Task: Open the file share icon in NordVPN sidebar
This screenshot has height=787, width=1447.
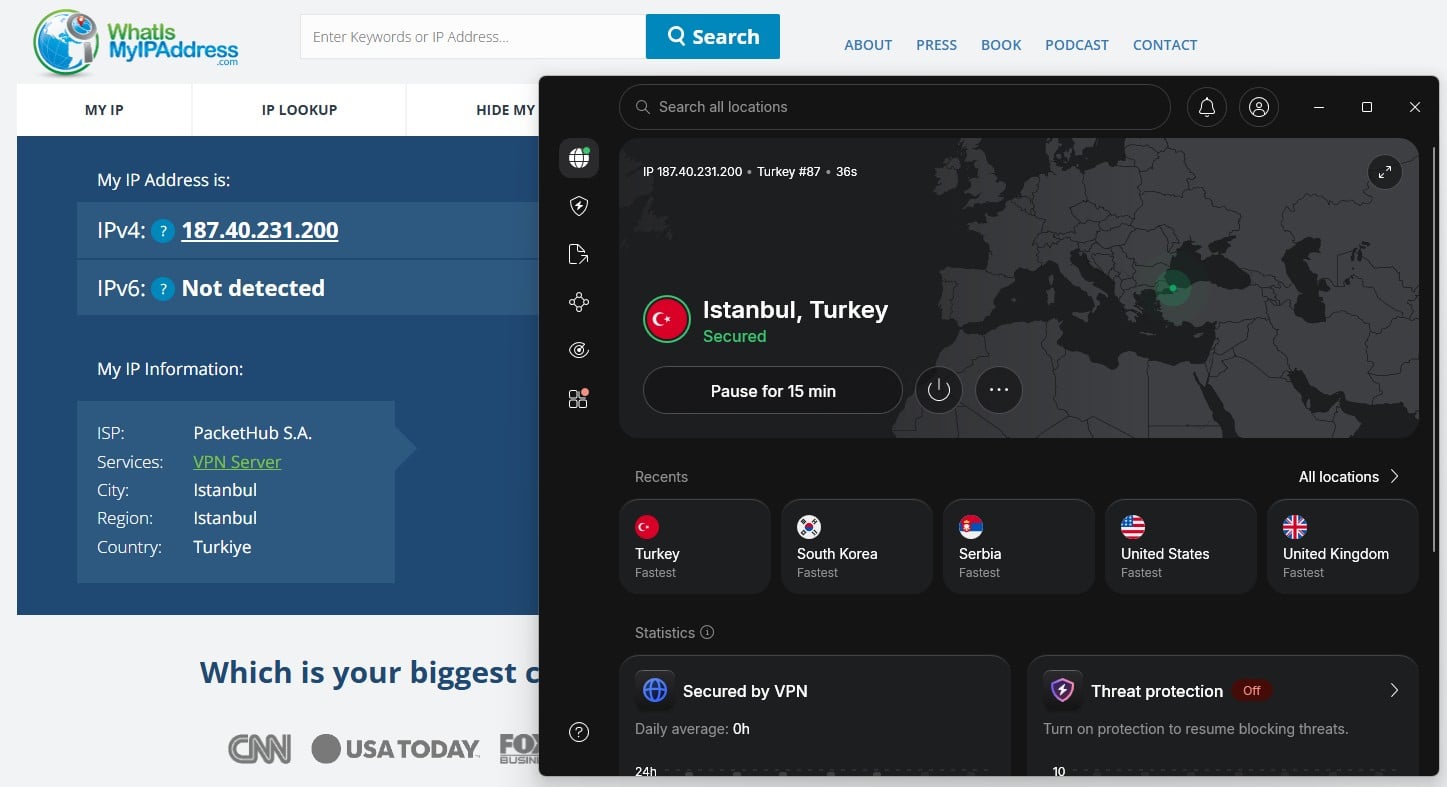Action: [x=579, y=254]
